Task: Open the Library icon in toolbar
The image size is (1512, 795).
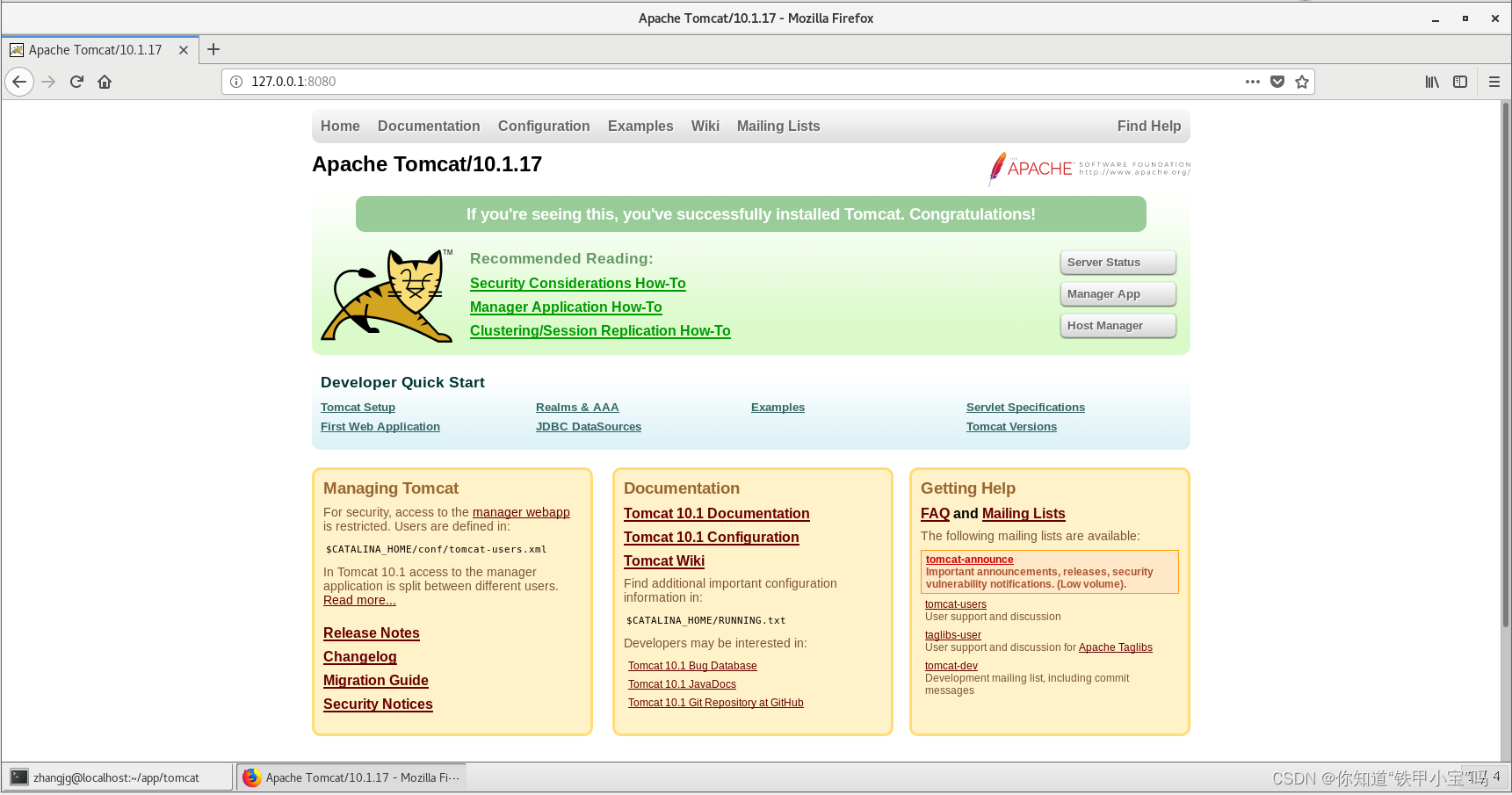Action: point(1432,82)
